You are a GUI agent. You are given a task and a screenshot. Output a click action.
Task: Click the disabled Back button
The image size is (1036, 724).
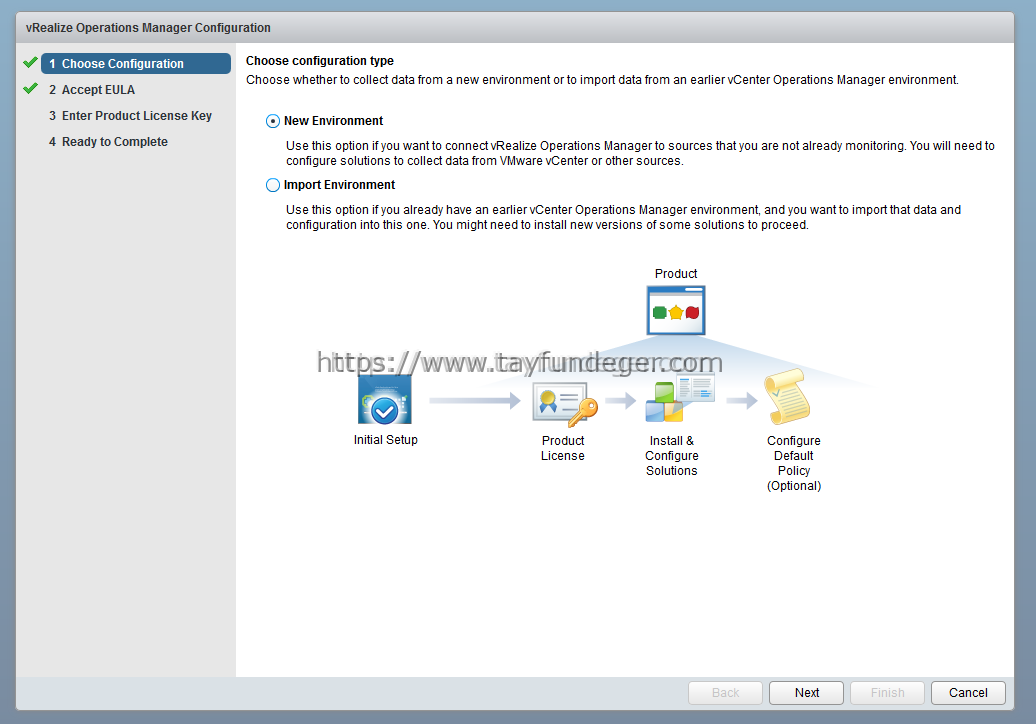(x=725, y=693)
